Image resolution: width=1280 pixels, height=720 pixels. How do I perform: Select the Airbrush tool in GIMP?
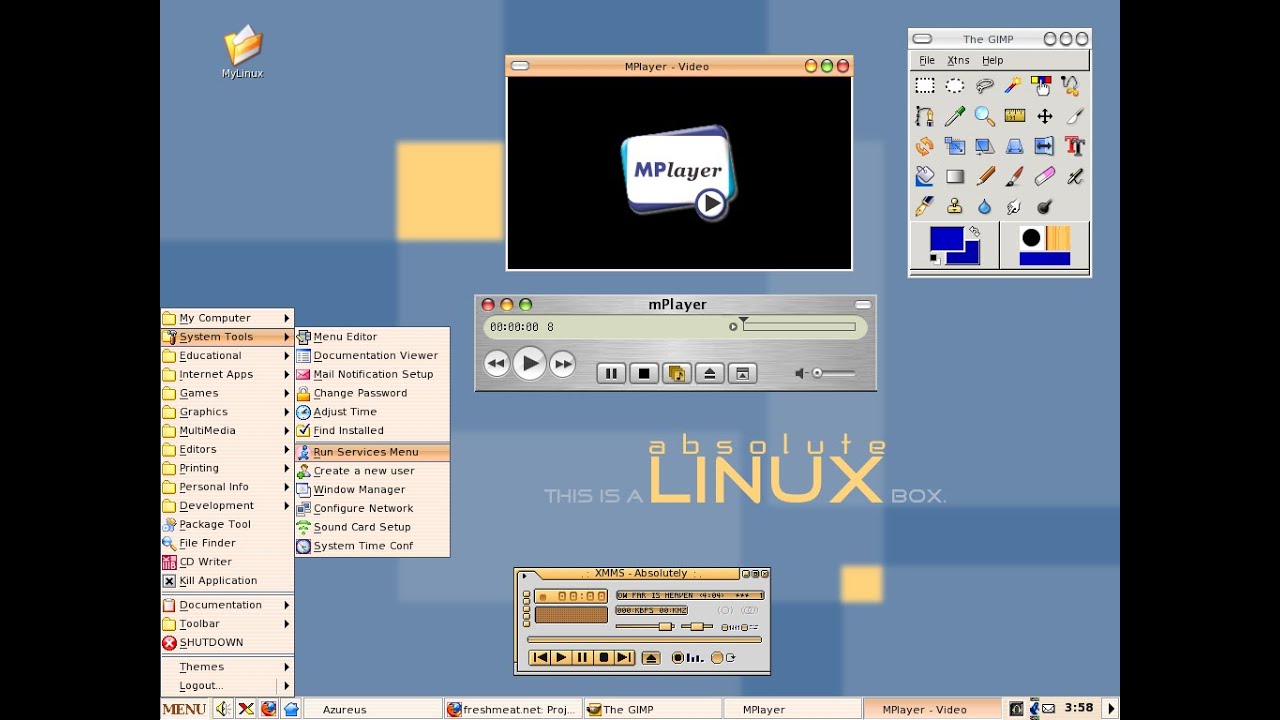1074,176
